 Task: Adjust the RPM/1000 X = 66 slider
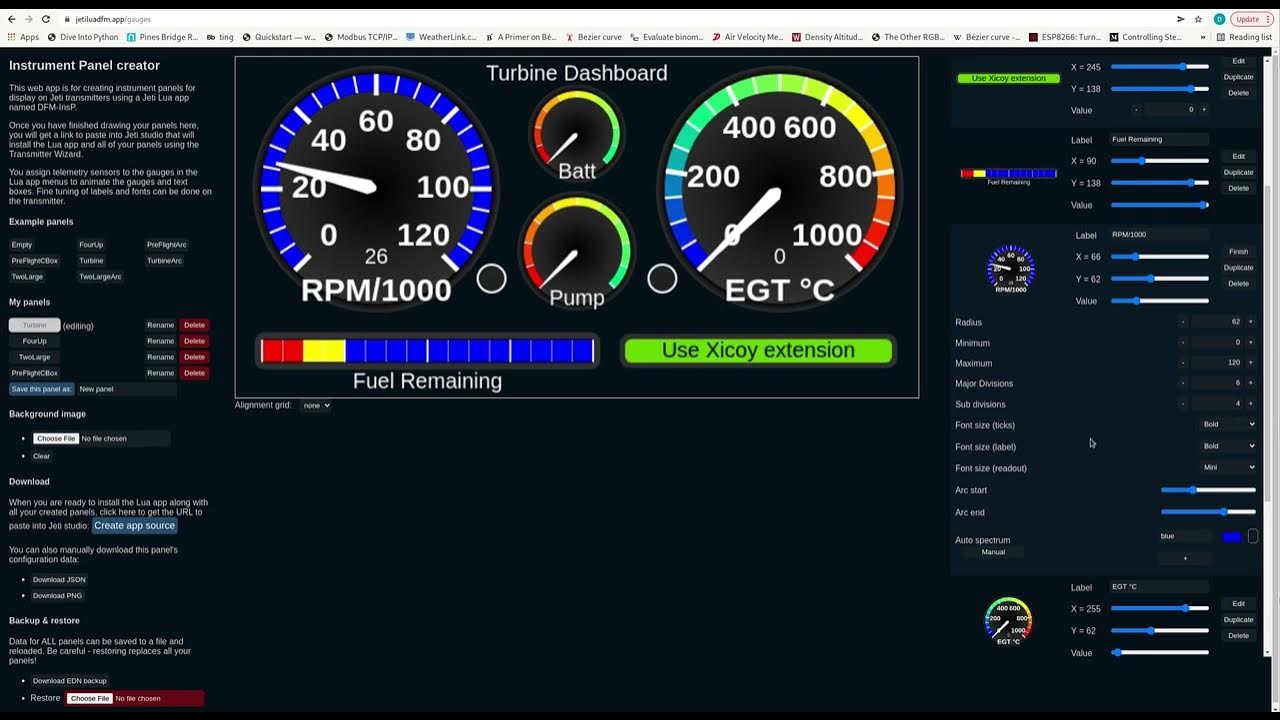point(1160,257)
